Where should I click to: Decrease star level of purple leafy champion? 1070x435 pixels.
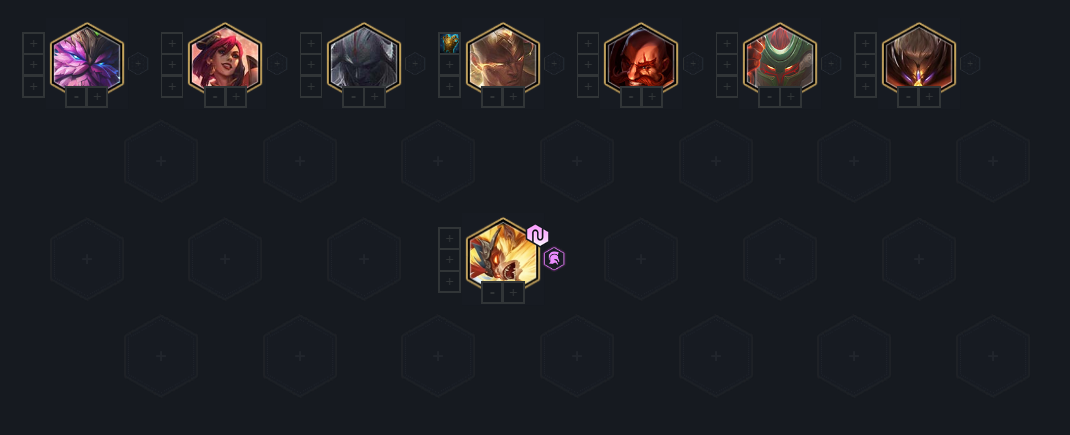(x=76, y=98)
